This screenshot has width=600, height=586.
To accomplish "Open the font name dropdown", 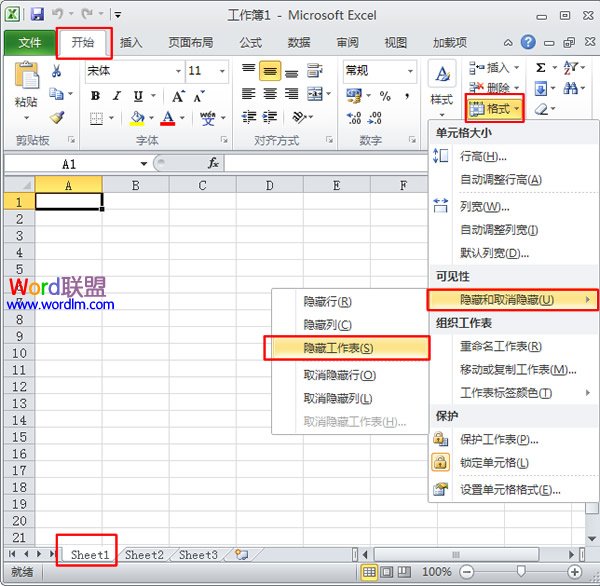I will click(x=178, y=71).
